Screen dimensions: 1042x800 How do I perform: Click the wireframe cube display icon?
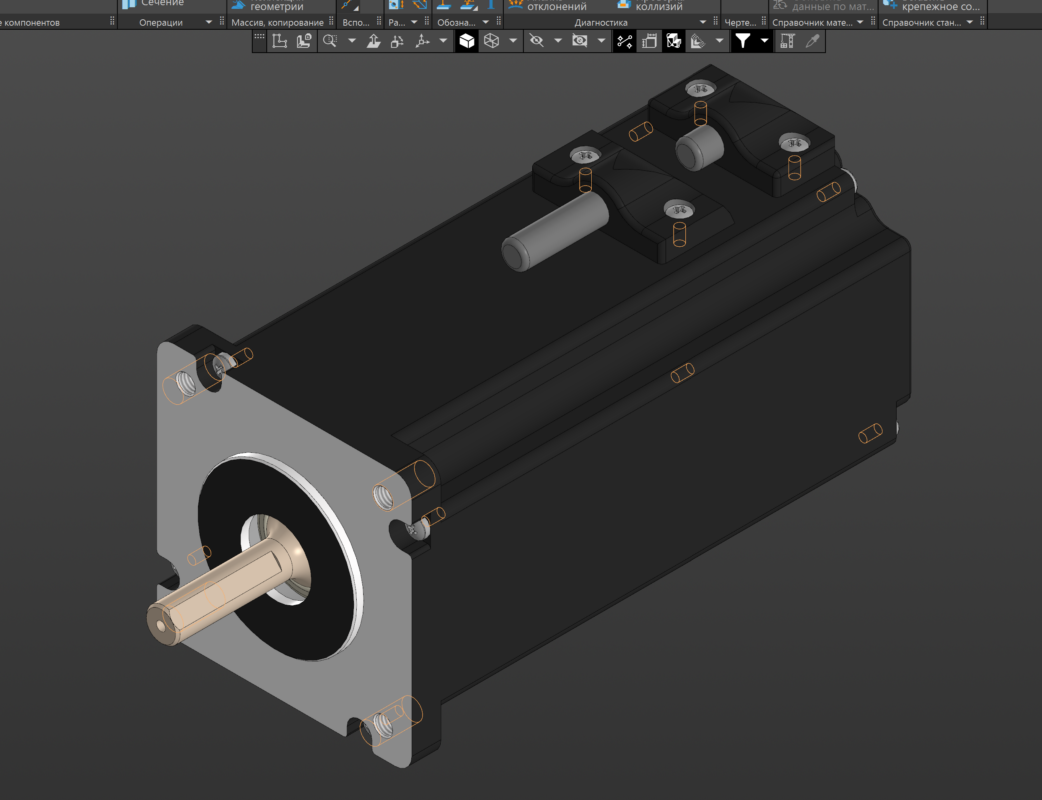[491, 41]
